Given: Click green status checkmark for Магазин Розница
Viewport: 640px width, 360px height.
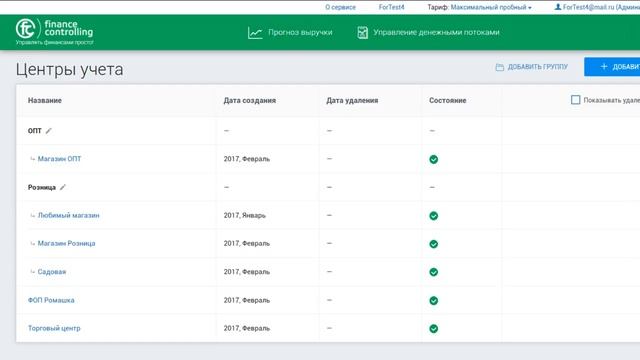Looking at the screenshot, I should tap(433, 244).
